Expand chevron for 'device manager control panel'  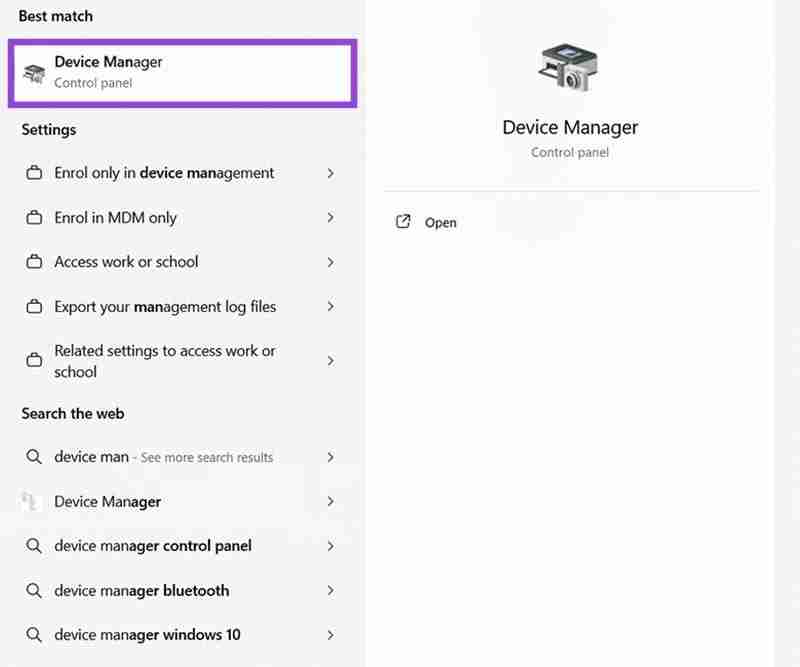point(331,546)
